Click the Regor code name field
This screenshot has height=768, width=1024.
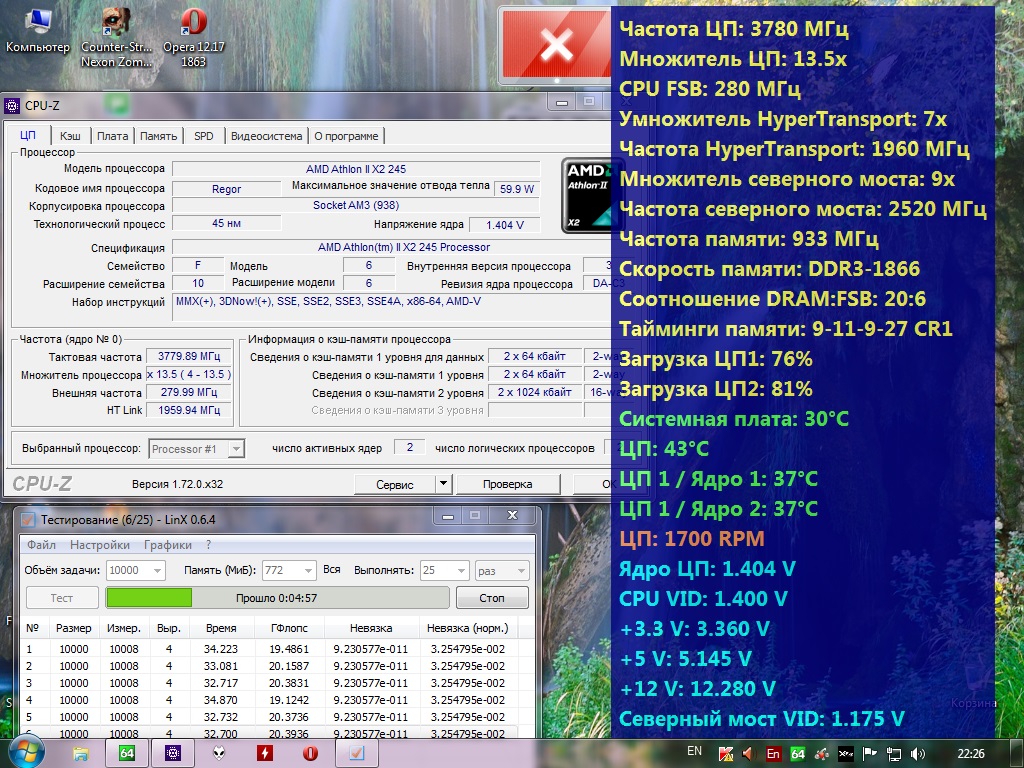pyautogui.click(x=227, y=189)
